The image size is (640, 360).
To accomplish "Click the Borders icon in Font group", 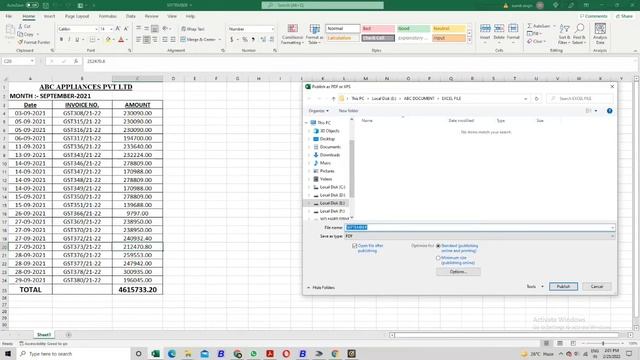I will 92,40.
